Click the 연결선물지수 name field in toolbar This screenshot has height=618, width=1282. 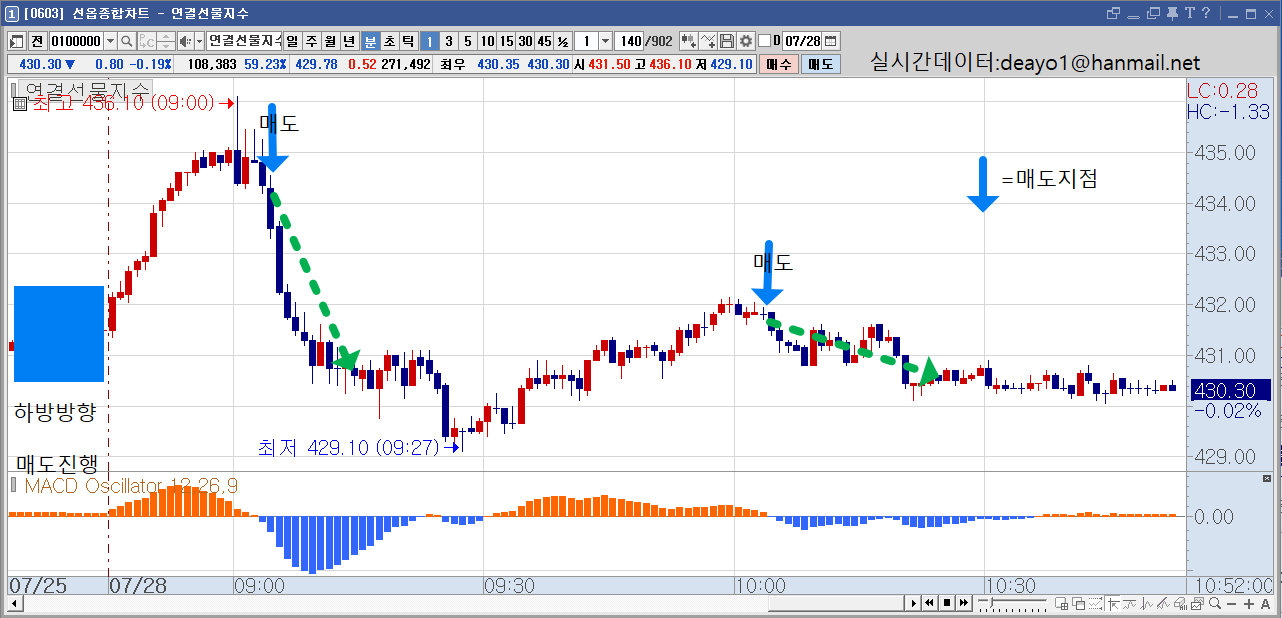point(245,41)
